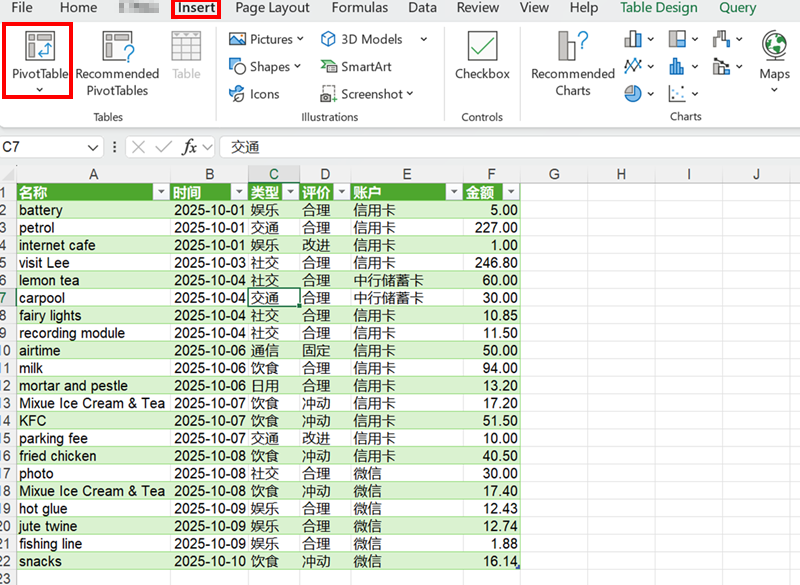
Task: Select the cell containing battery
Action: click(x=93, y=210)
